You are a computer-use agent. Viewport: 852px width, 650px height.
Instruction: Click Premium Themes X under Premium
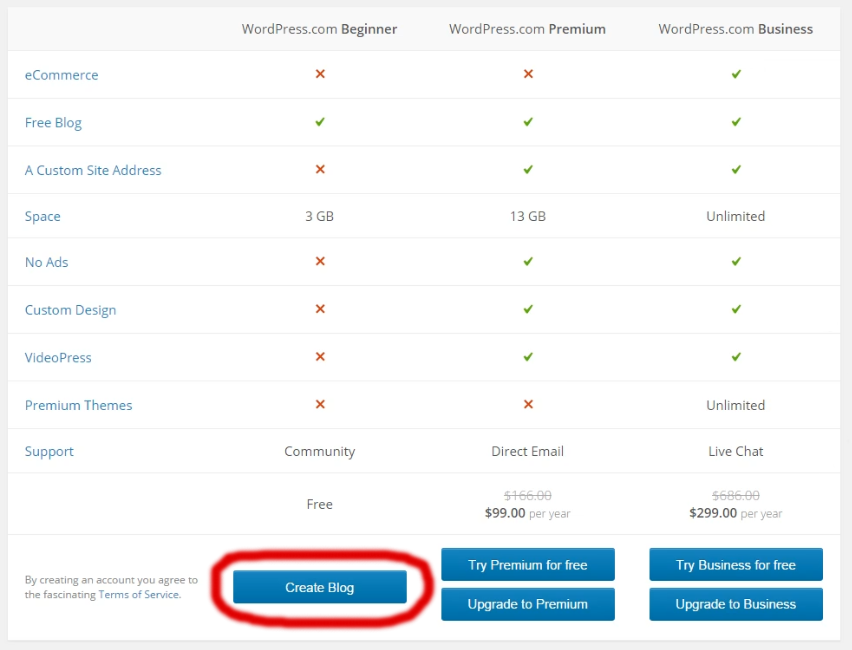tap(528, 404)
